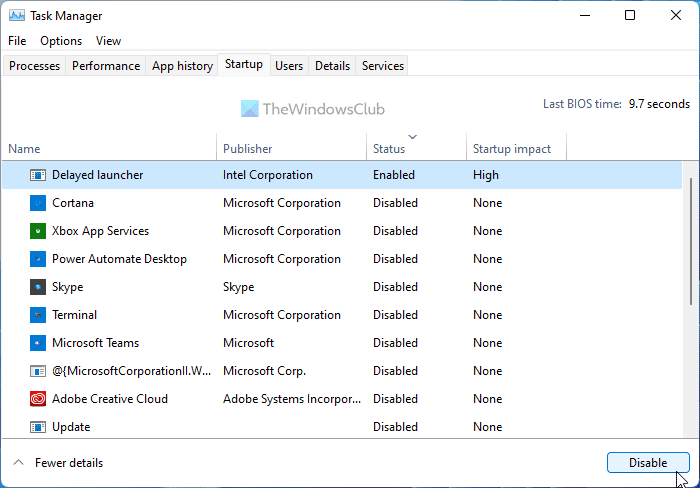
Task: Click the vertical scrollbar thumb
Action: pyautogui.click(x=691, y=242)
